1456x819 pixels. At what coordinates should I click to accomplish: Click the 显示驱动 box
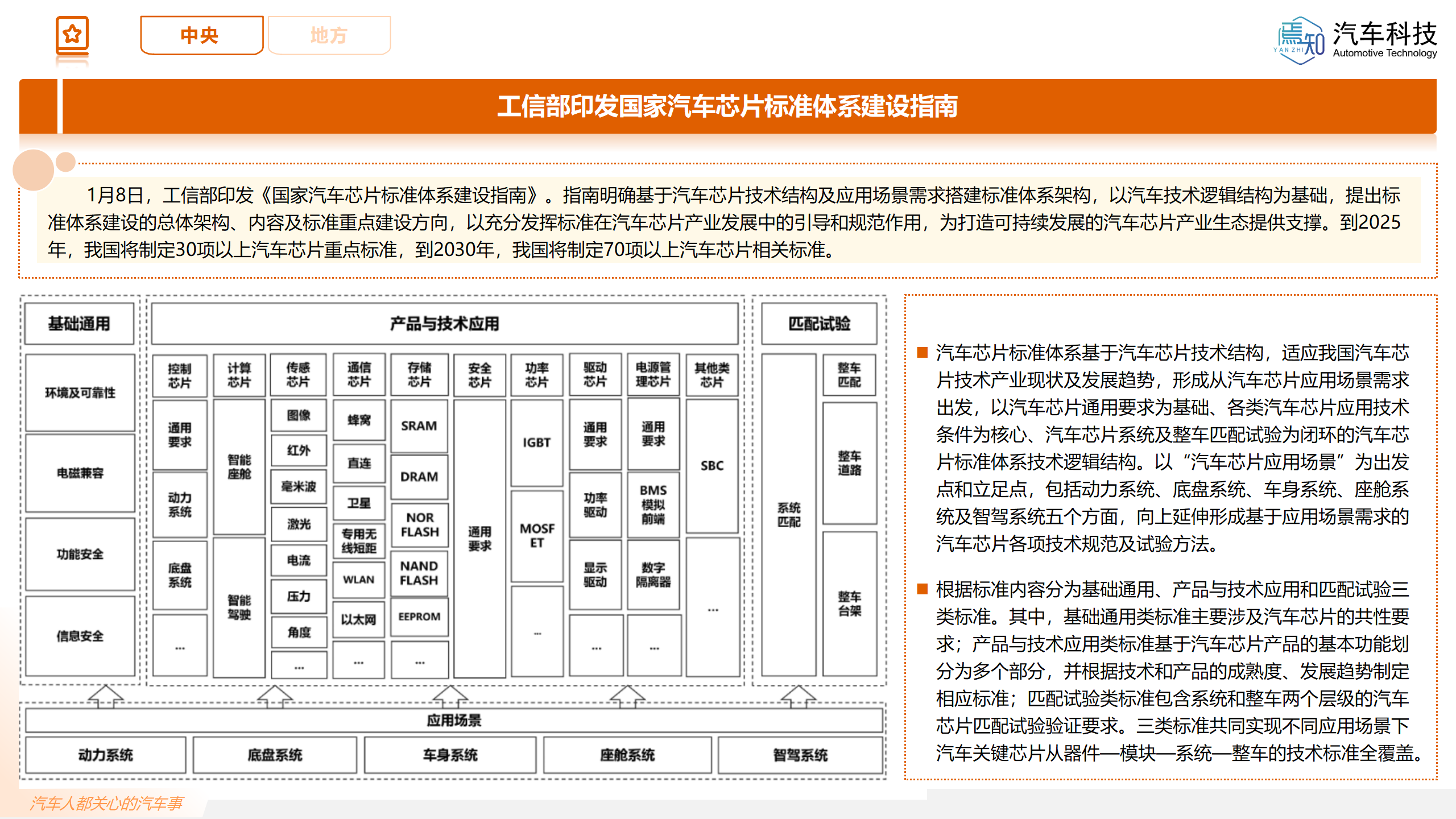click(595, 575)
